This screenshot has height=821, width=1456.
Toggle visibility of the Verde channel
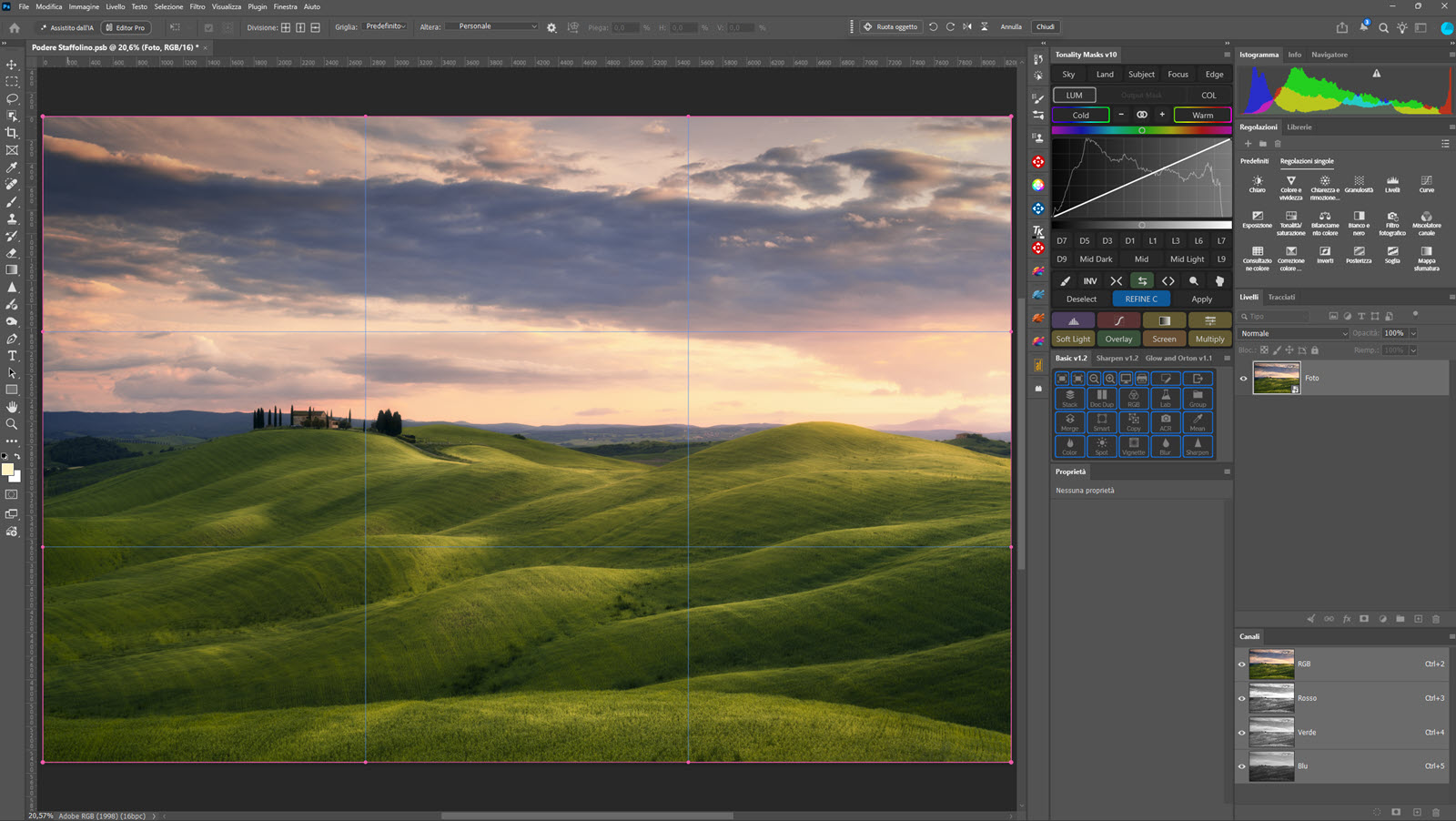(x=1241, y=733)
